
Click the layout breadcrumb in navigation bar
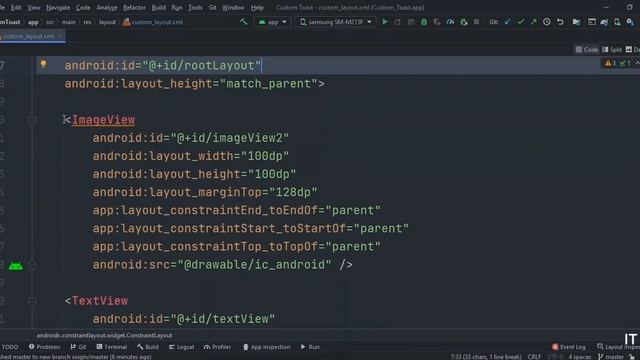point(107,22)
